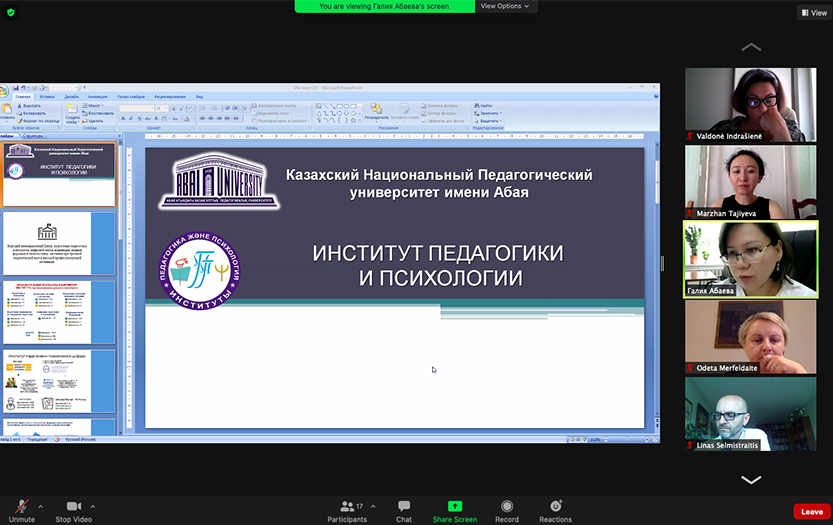Open the Reactions menu
The width and height of the screenshot is (833, 525).
pyautogui.click(x=555, y=511)
